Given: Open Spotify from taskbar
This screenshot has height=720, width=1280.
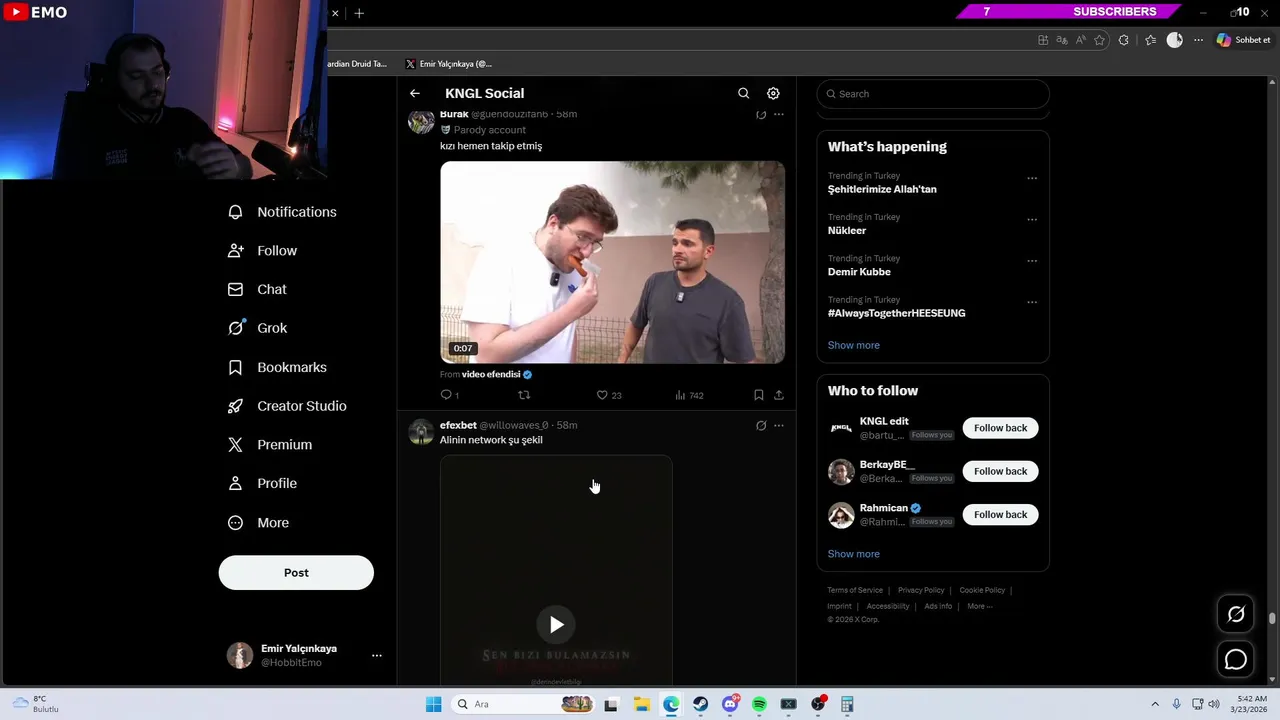Looking at the screenshot, I should tap(759, 704).
